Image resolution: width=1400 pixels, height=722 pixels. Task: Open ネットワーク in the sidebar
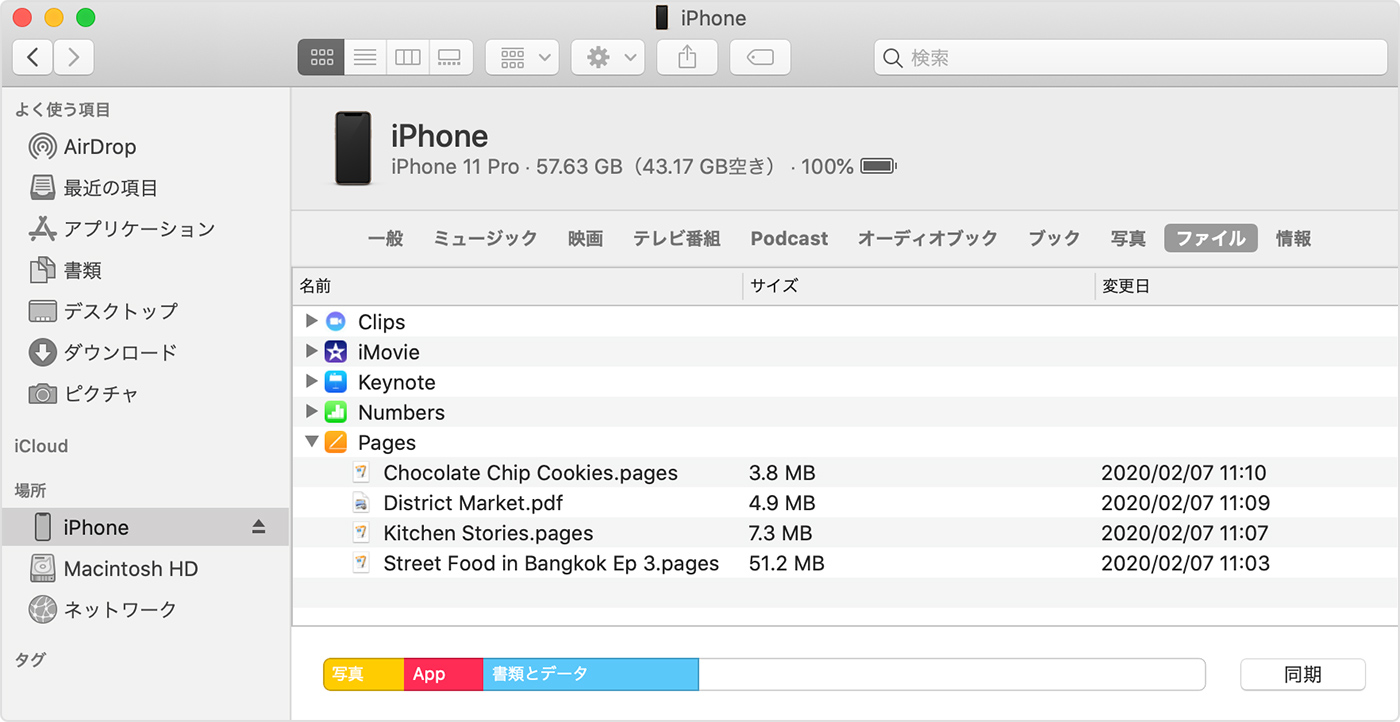(x=102, y=609)
